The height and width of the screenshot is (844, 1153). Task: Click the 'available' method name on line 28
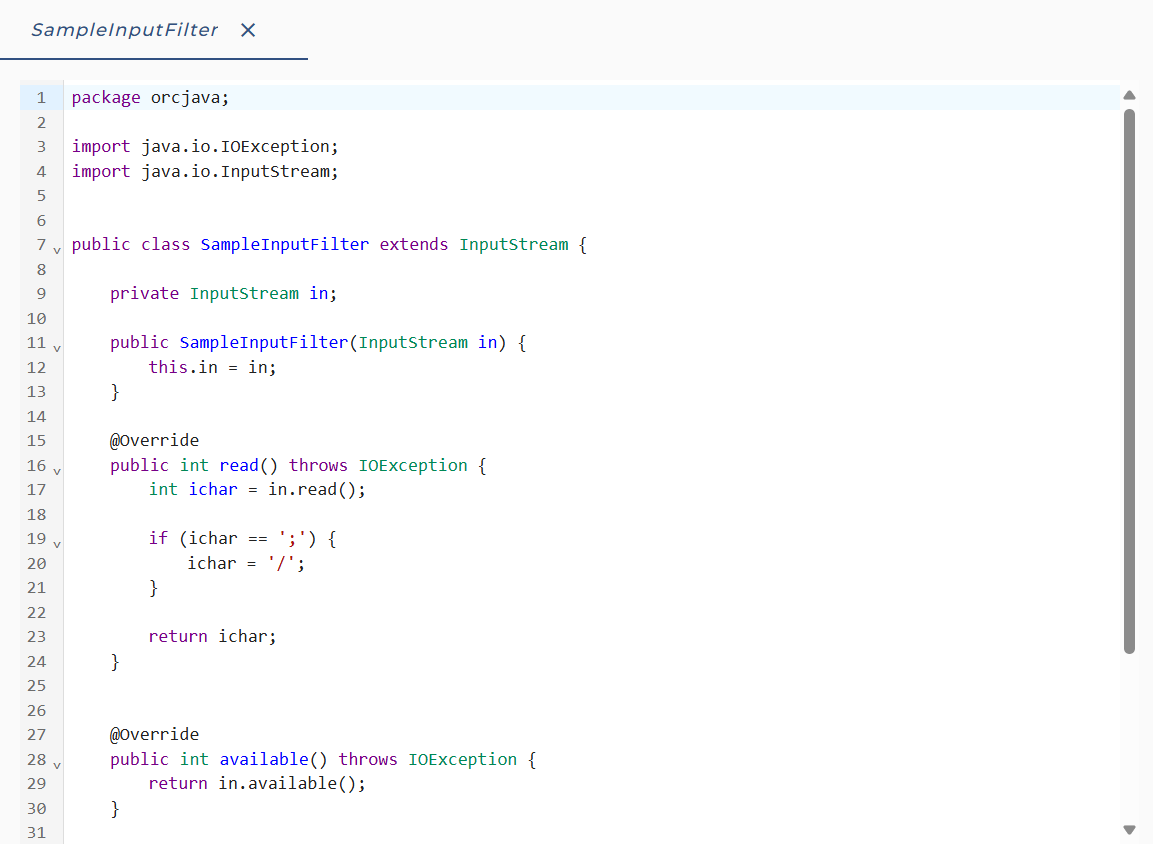pyautogui.click(x=264, y=759)
